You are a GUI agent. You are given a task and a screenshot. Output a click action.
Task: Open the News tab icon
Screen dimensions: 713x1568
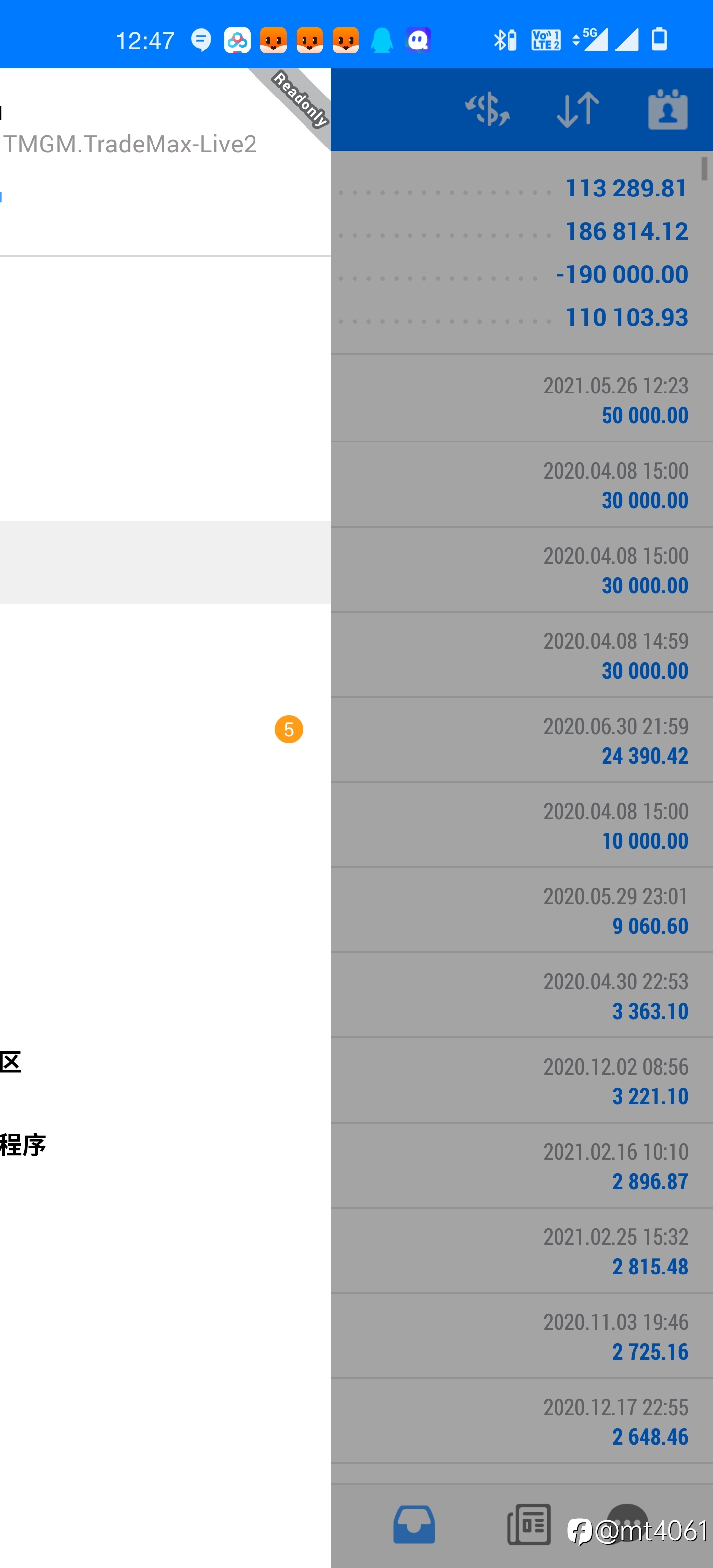pos(528,1524)
